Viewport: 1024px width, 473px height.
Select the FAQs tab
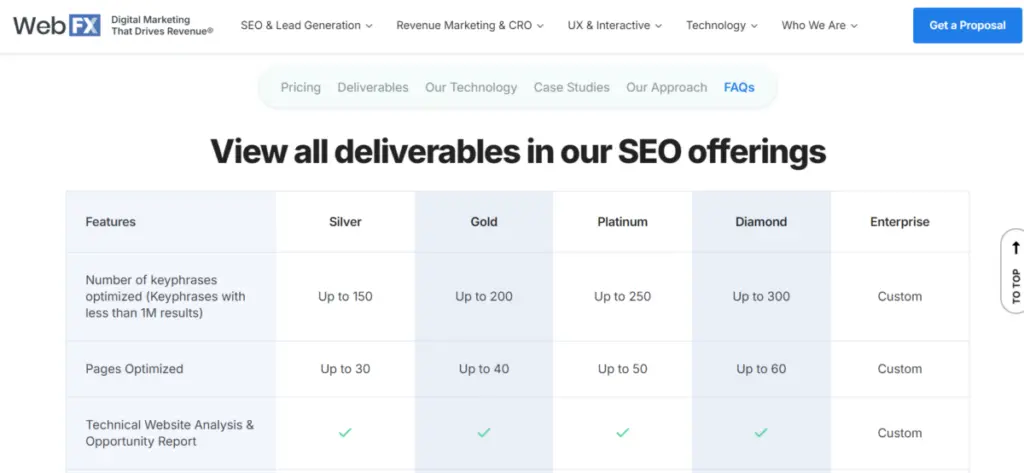coord(739,87)
